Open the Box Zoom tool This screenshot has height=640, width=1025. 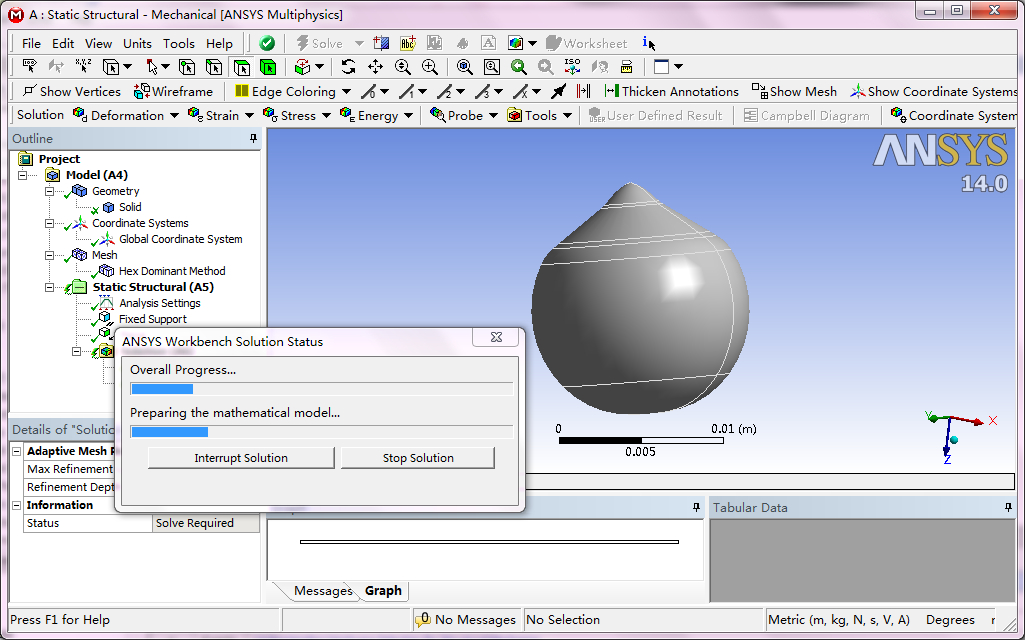coord(491,65)
